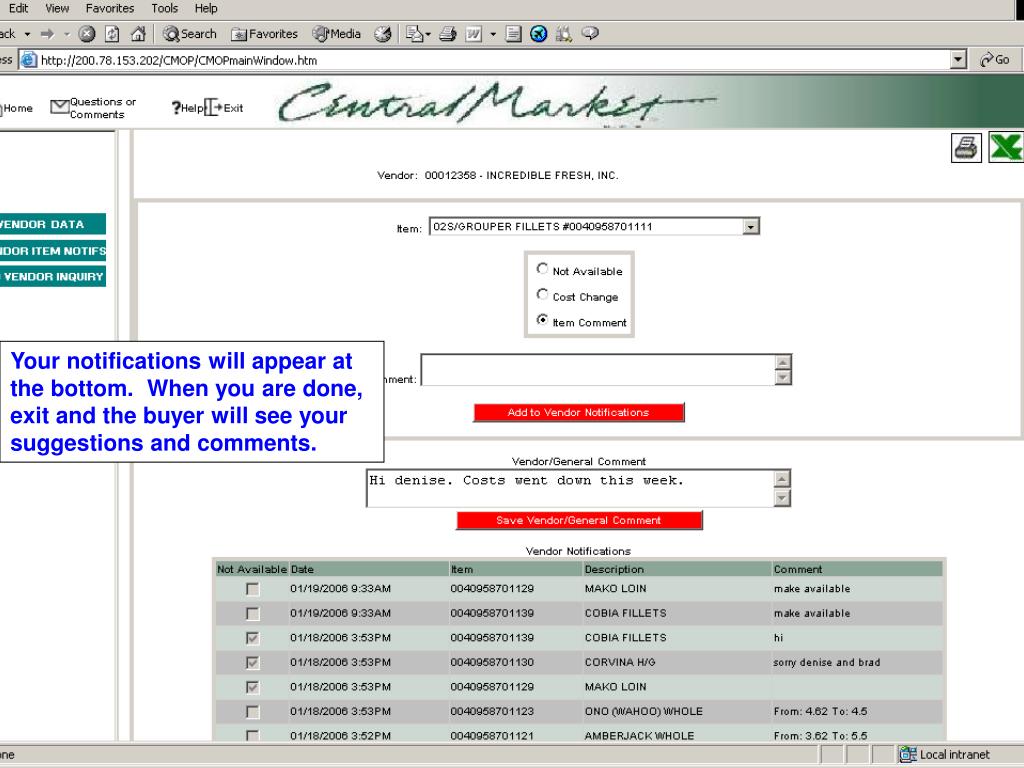The height and width of the screenshot is (768, 1024).
Task: Open the VENDOR DATA sidebar tab
Action: (52, 224)
